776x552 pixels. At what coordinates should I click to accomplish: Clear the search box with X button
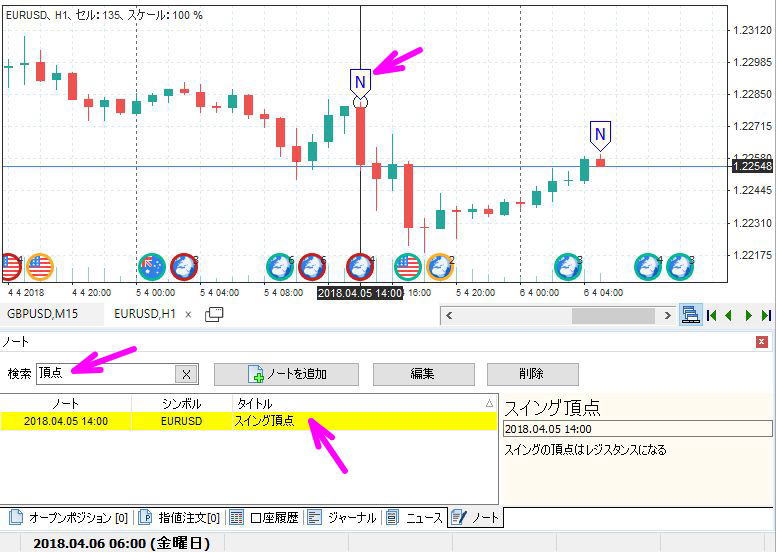186,374
